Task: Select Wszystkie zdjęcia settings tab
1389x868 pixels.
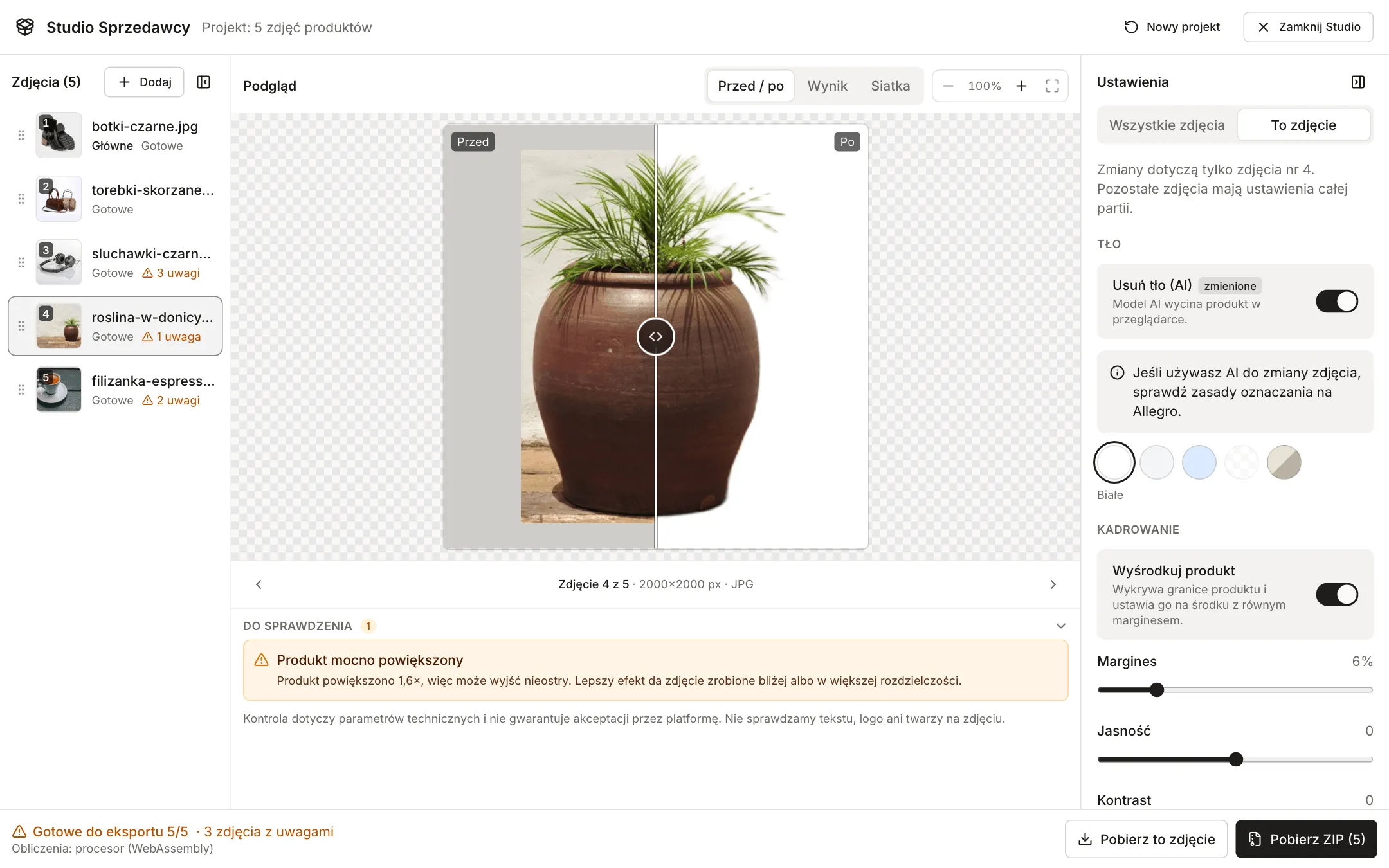Action: 1167,125
